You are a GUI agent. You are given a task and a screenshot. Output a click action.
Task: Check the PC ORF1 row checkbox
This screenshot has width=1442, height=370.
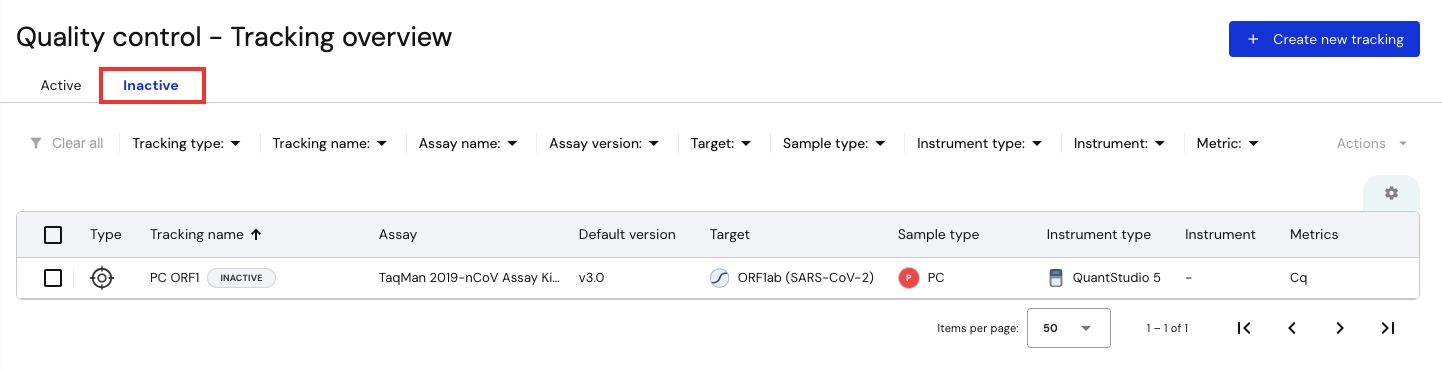click(x=53, y=278)
